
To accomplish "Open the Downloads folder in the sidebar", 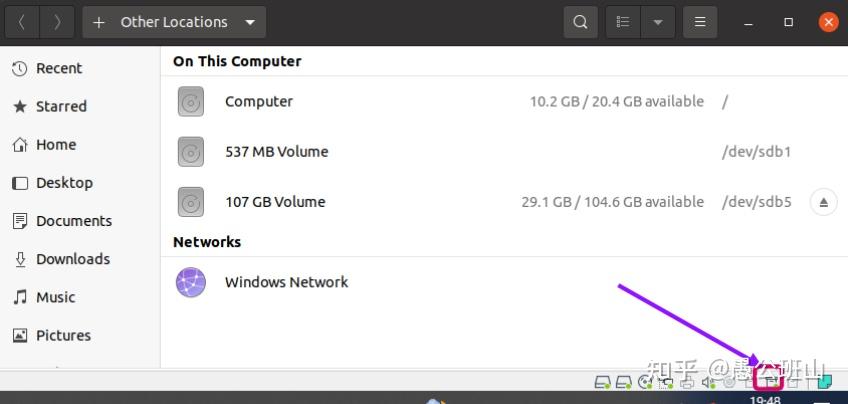I will pyautogui.click(x=73, y=258).
